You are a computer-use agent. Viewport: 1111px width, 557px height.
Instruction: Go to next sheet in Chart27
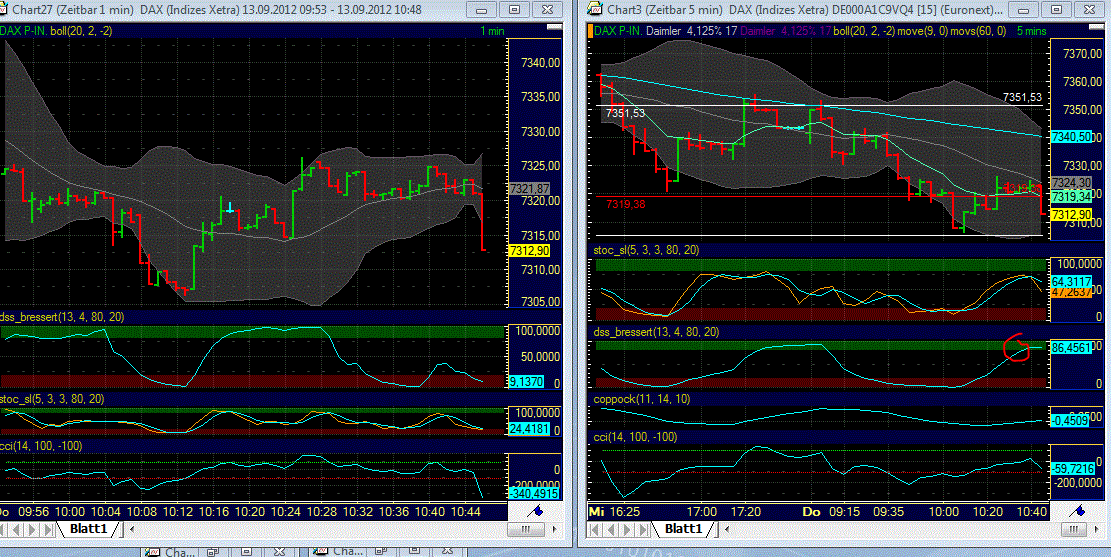(33, 529)
